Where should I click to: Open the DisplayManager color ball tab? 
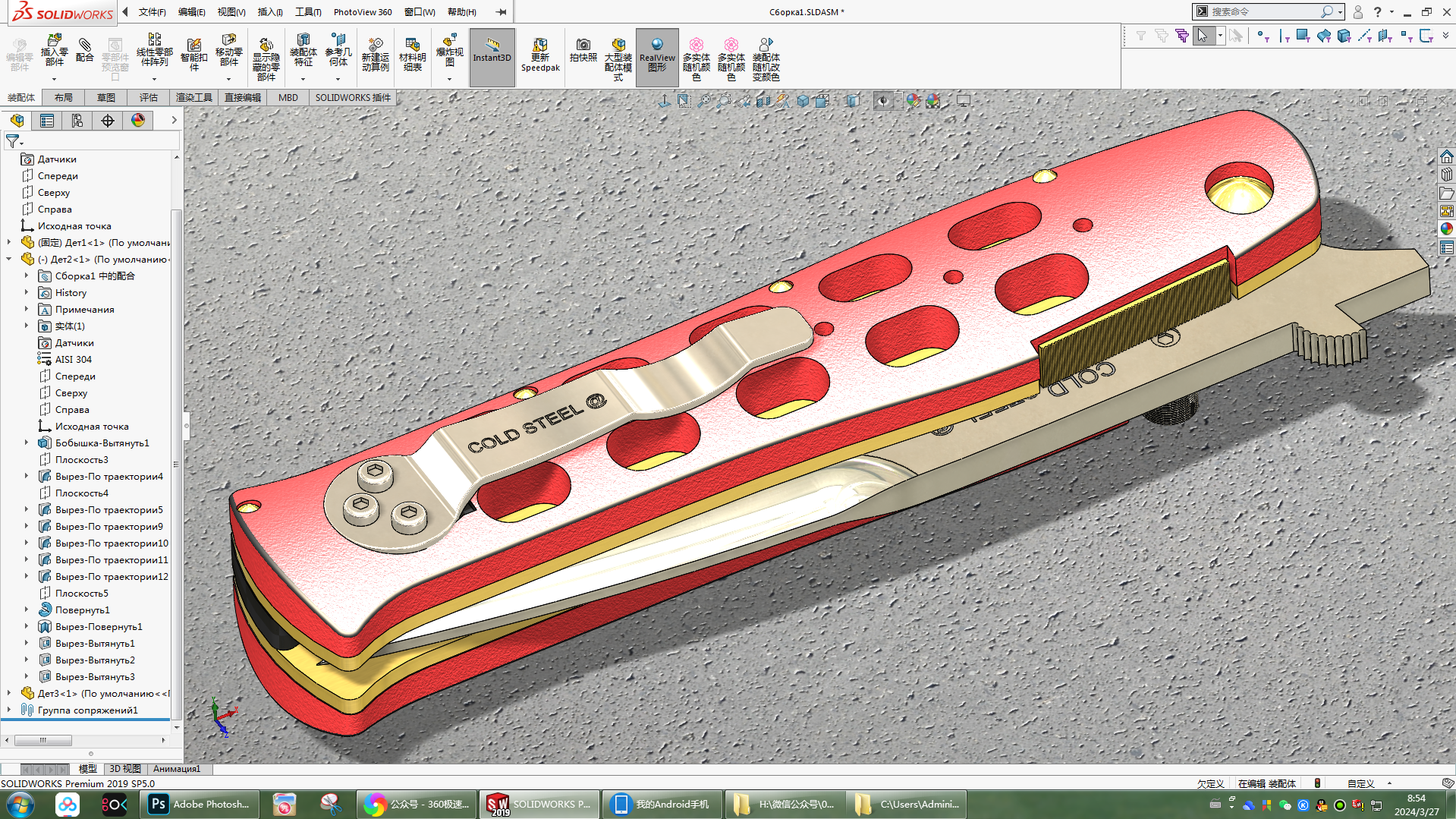tap(138, 121)
